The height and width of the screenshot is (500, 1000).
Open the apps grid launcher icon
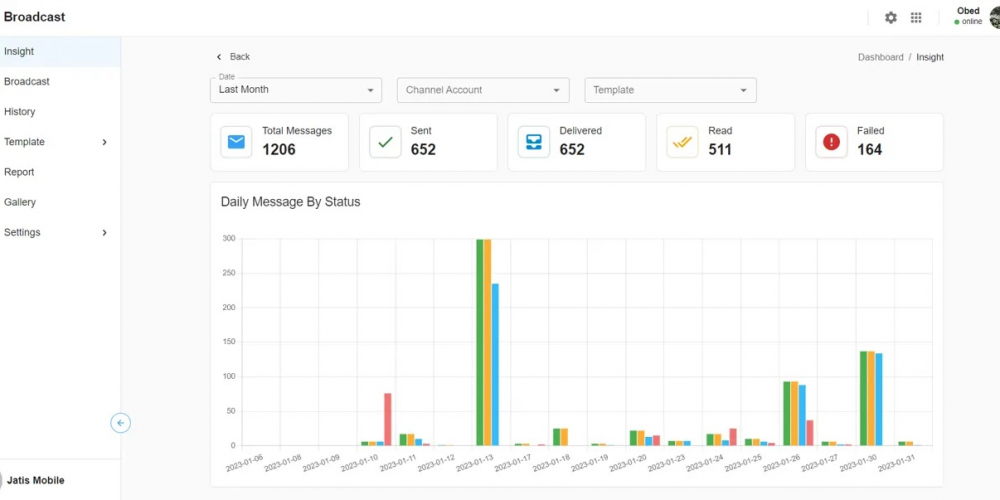coord(916,18)
